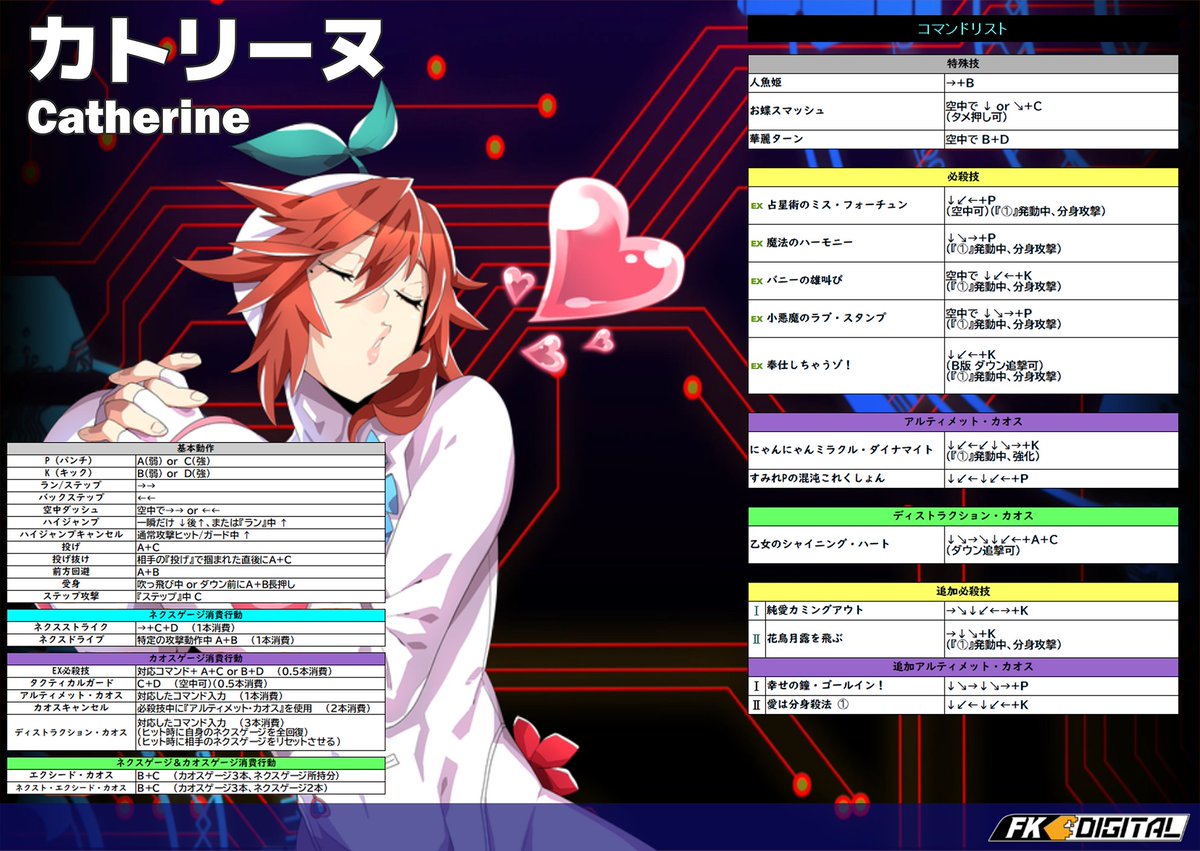Click the green ネクスゲージ&カオスゲージ消費行動 header
This screenshot has height=851, width=1200.
coord(196,763)
